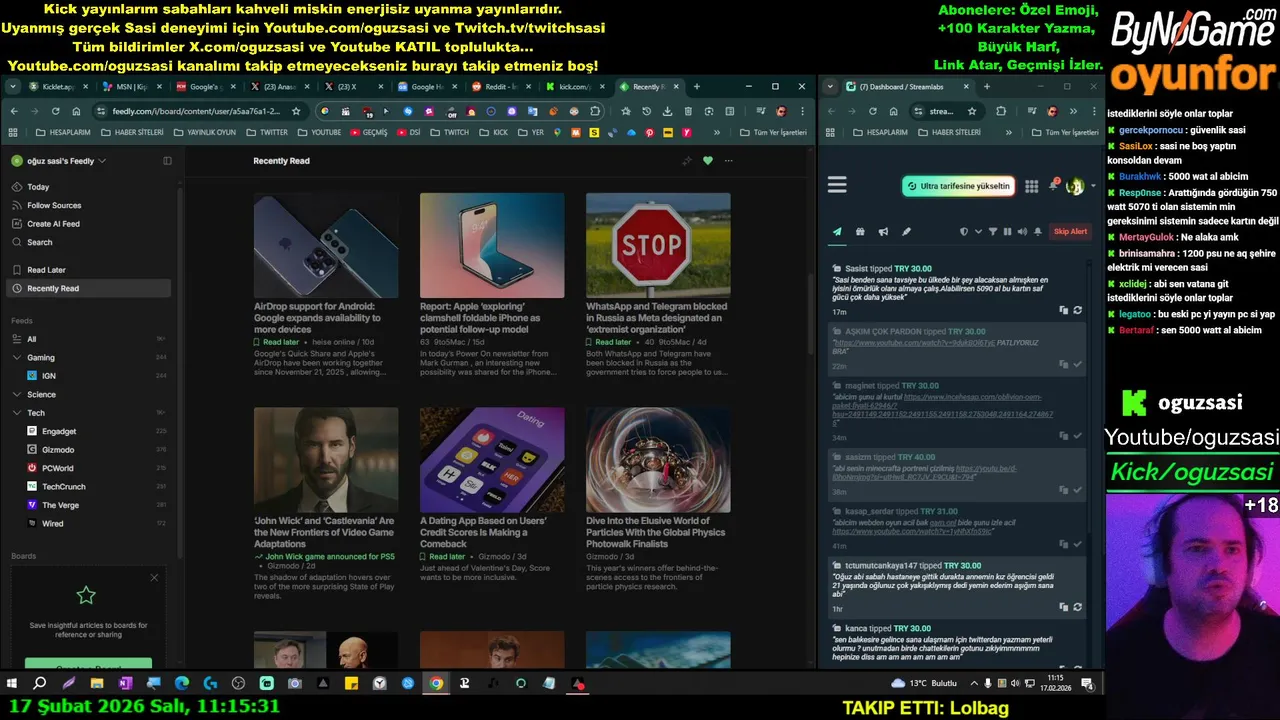Open the Engadget feed
This screenshot has height=720, width=1280.
pos(59,431)
